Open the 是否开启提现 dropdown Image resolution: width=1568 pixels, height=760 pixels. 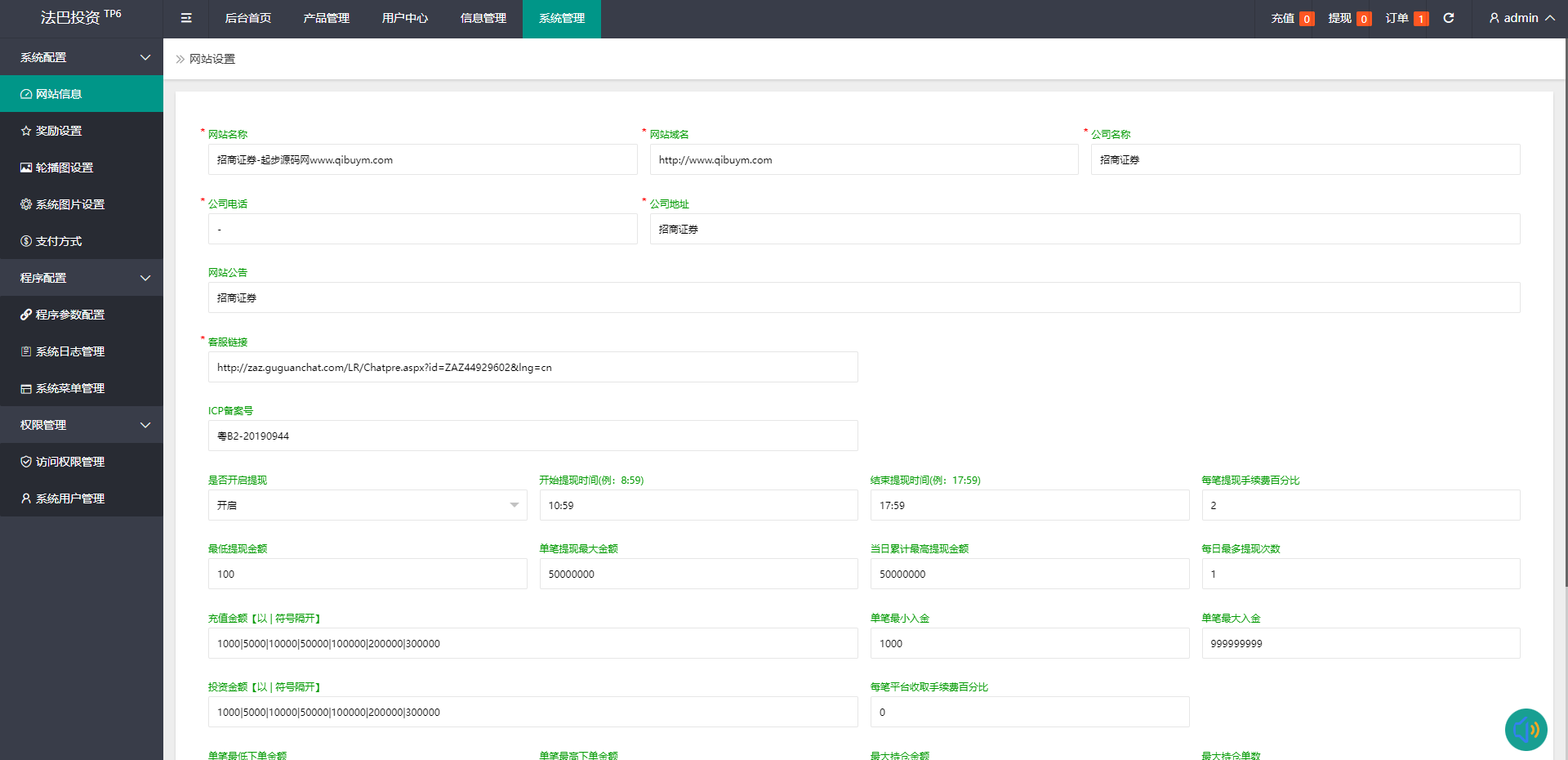(367, 505)
